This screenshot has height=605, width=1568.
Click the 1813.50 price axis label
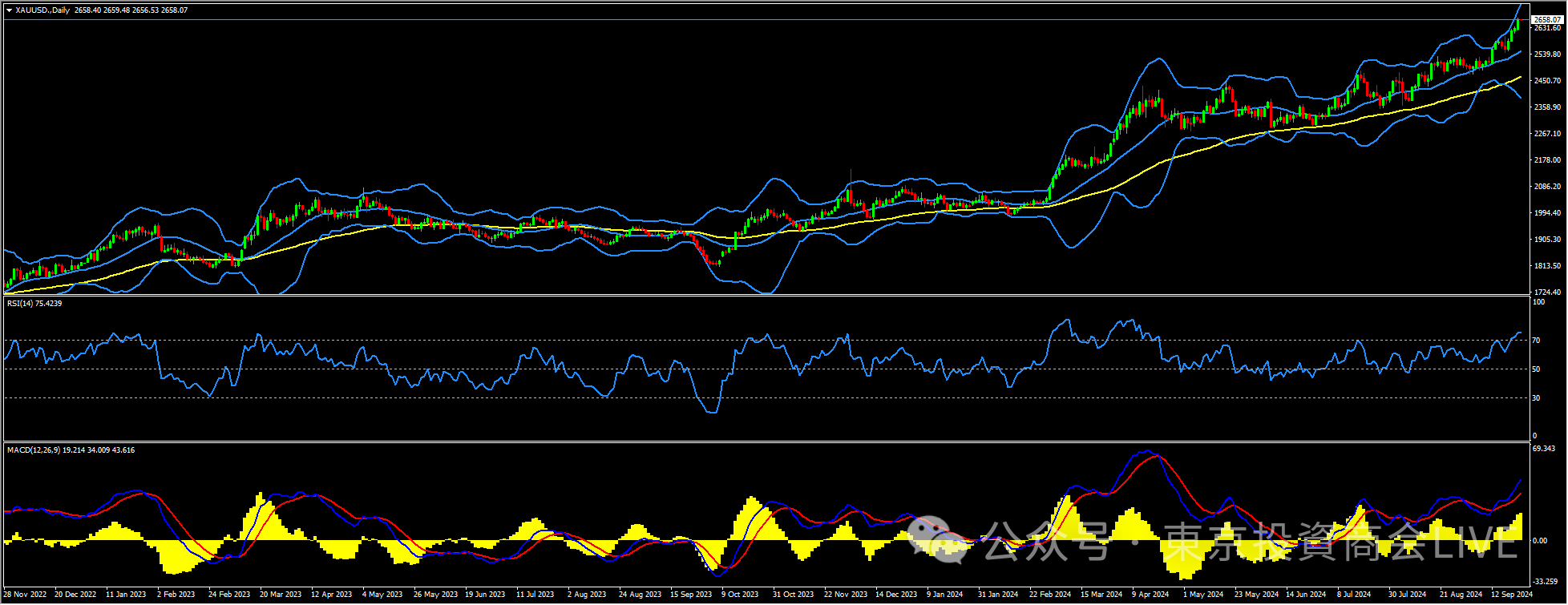pyautogui.click(x=1546, y=266)
